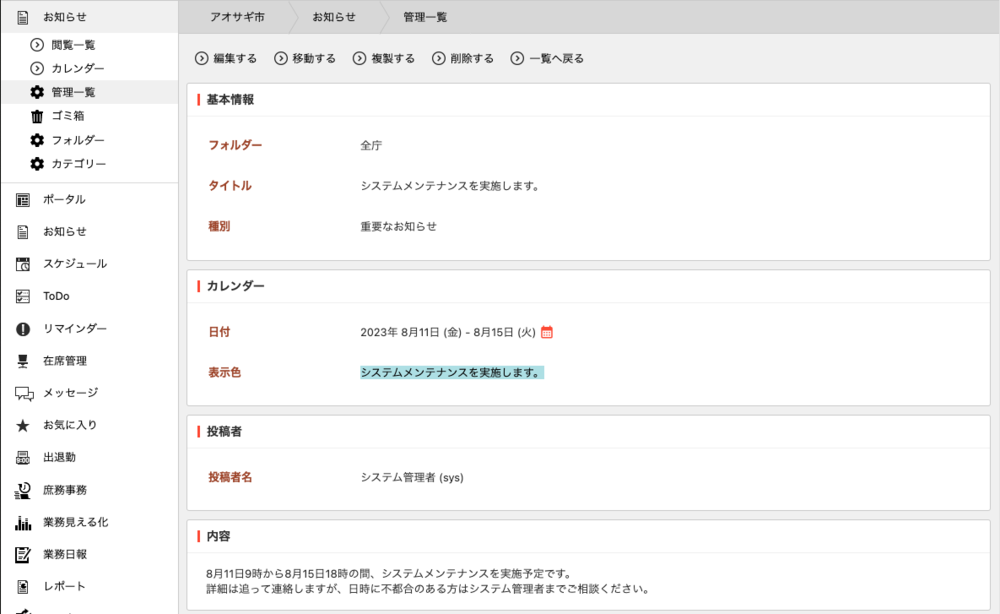Open 出退勤 from the sidebar
This screenshot has width=1000, height=614.
coord(59,457)
